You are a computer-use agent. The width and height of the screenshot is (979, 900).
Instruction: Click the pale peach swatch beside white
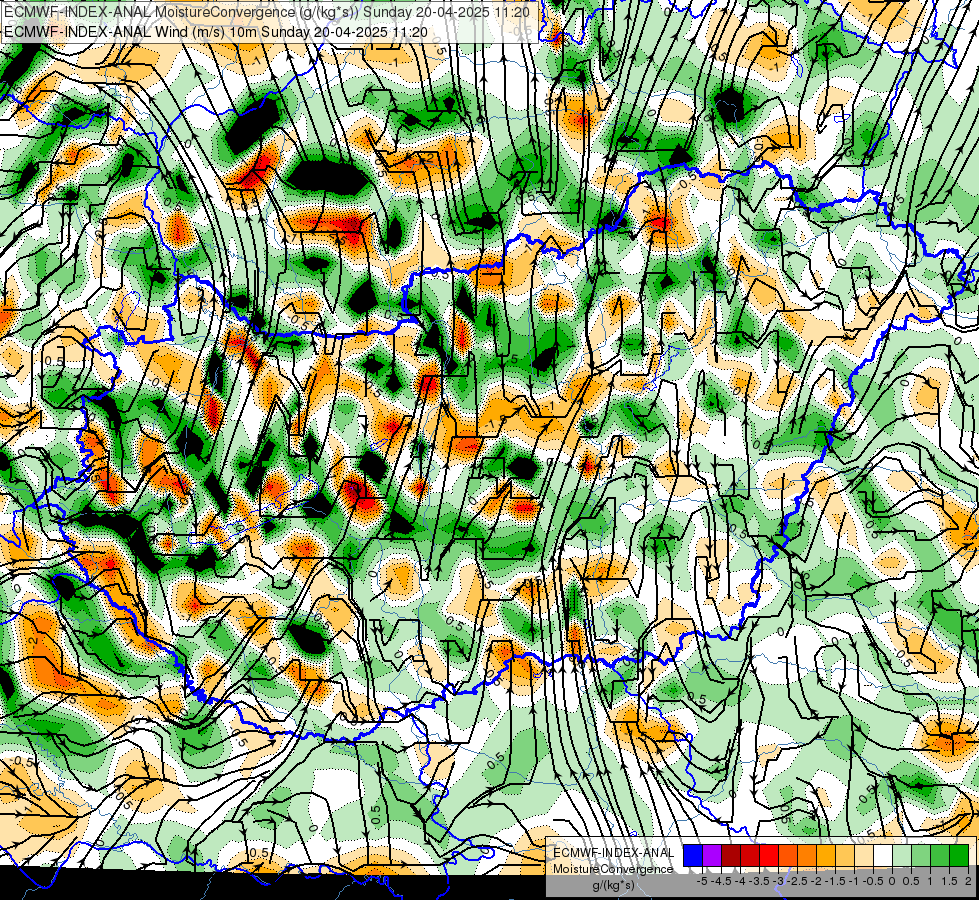tap(864, 855)
